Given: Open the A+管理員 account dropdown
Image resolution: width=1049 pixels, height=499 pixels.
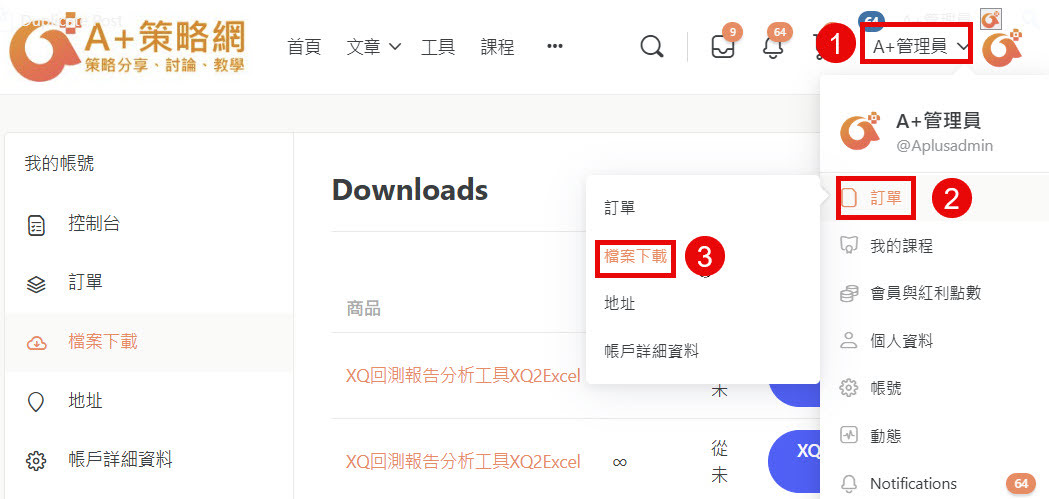Looking at the screenshot, I should [916, 46].
